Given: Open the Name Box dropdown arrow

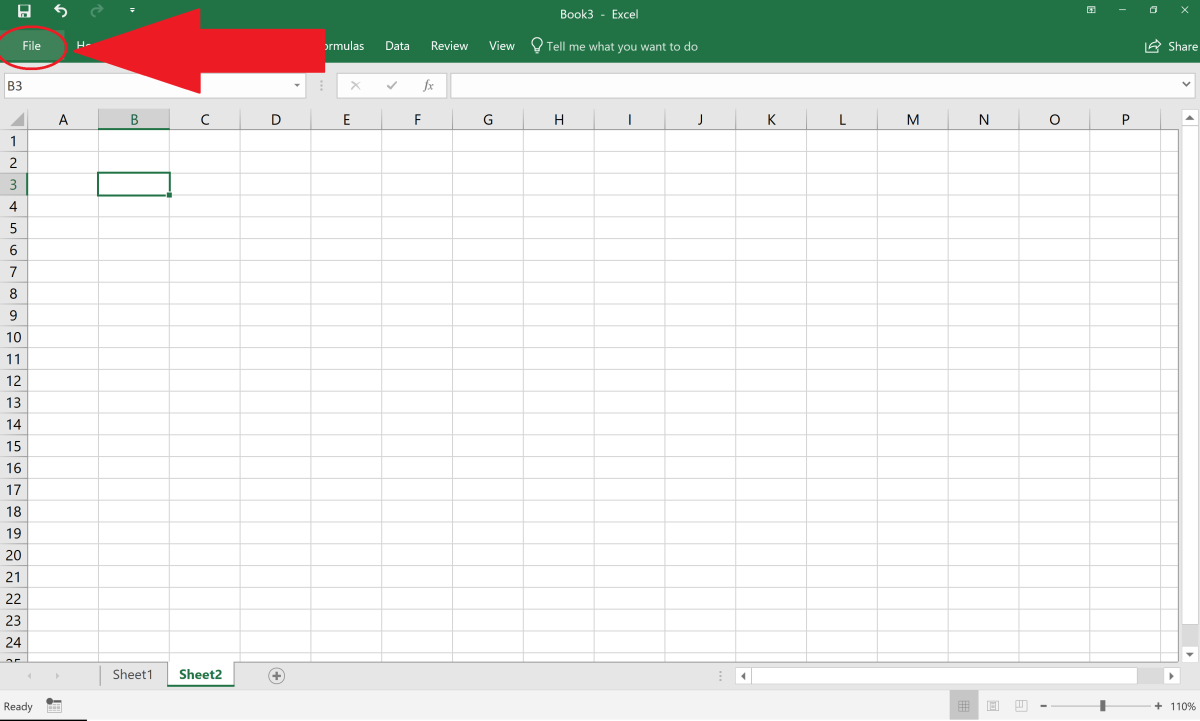Looking at the screenshot, I should pos(296,86).
